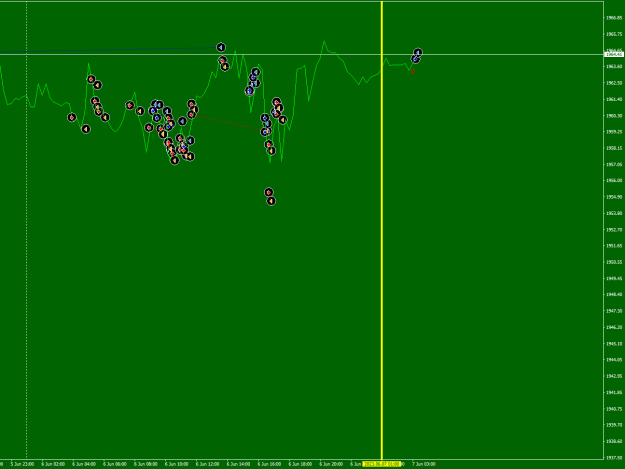Click the 1966.85 price scale label
Screen dimensions: 625x469
coord(614,18)
